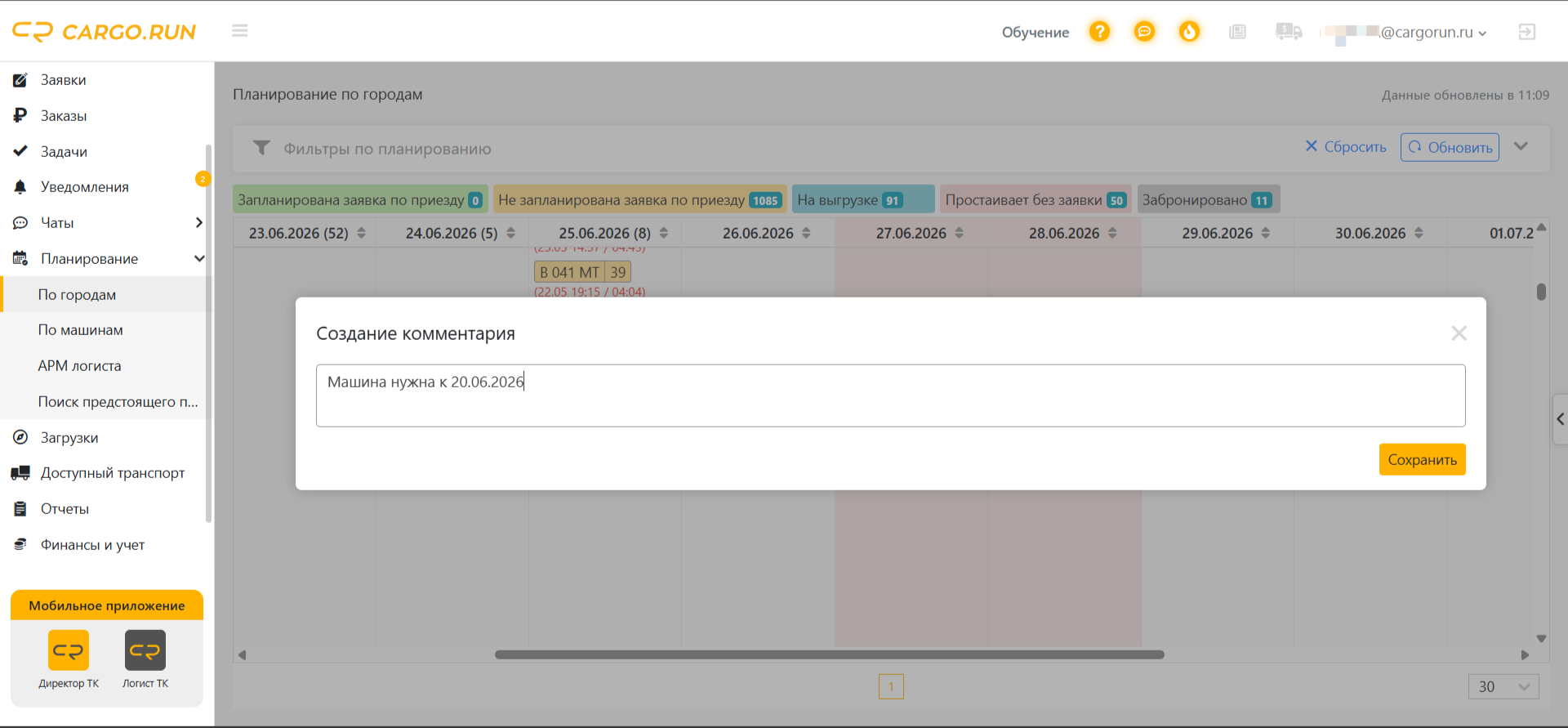The width and height of the screenshot is (1568, 728).
Task: Click the Заявки edit icon
Action: coord(20,80)
